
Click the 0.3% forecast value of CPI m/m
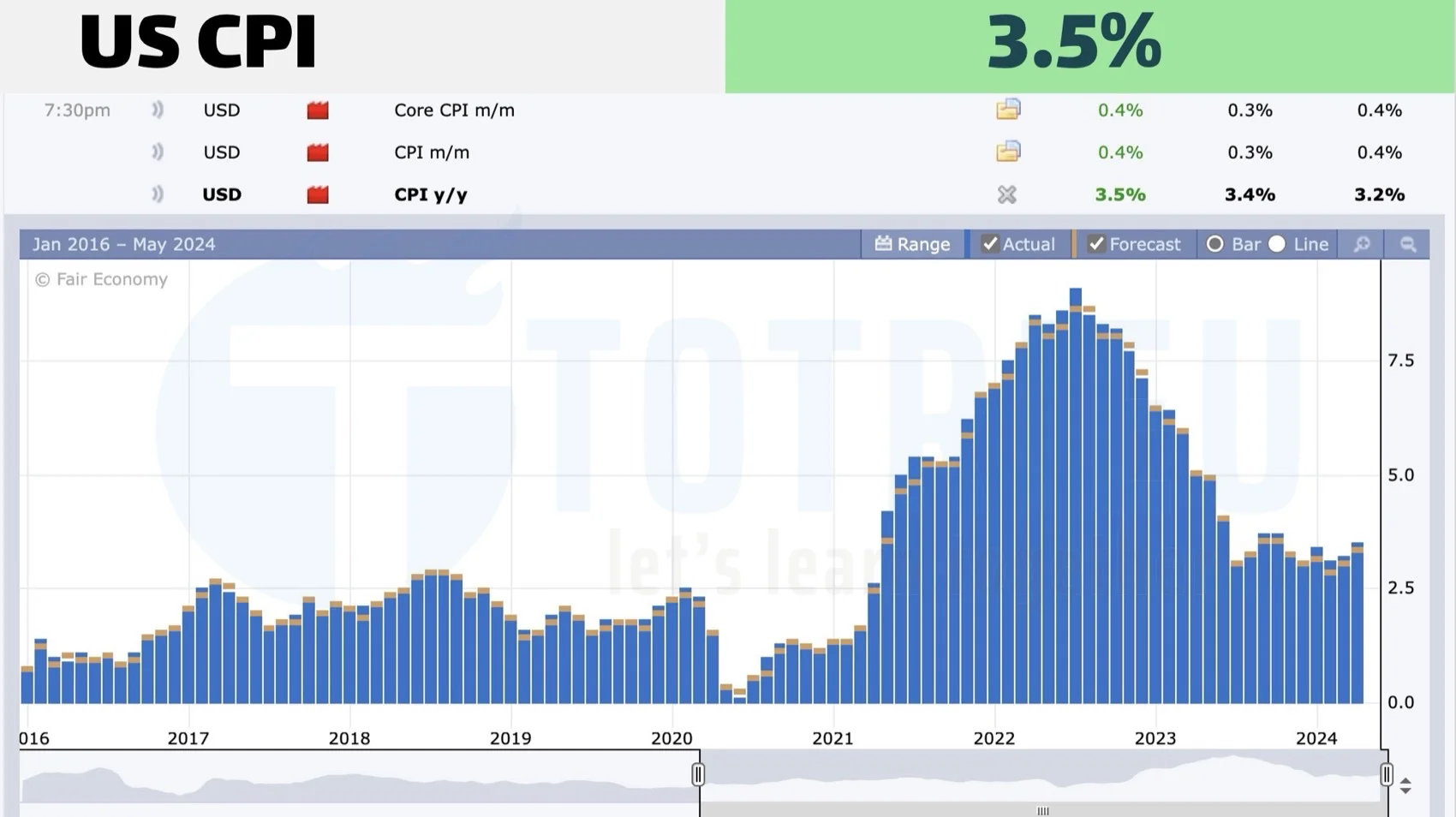click(x=1250, y=152)
